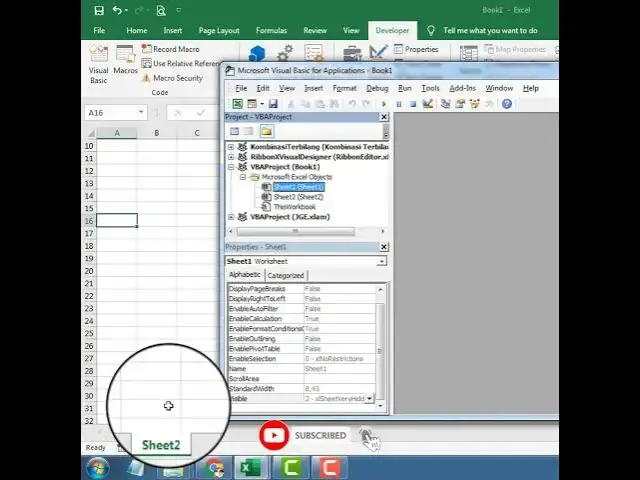Open Print Preview from the quick access toolbar
The image size is (640, 480).
161,11
